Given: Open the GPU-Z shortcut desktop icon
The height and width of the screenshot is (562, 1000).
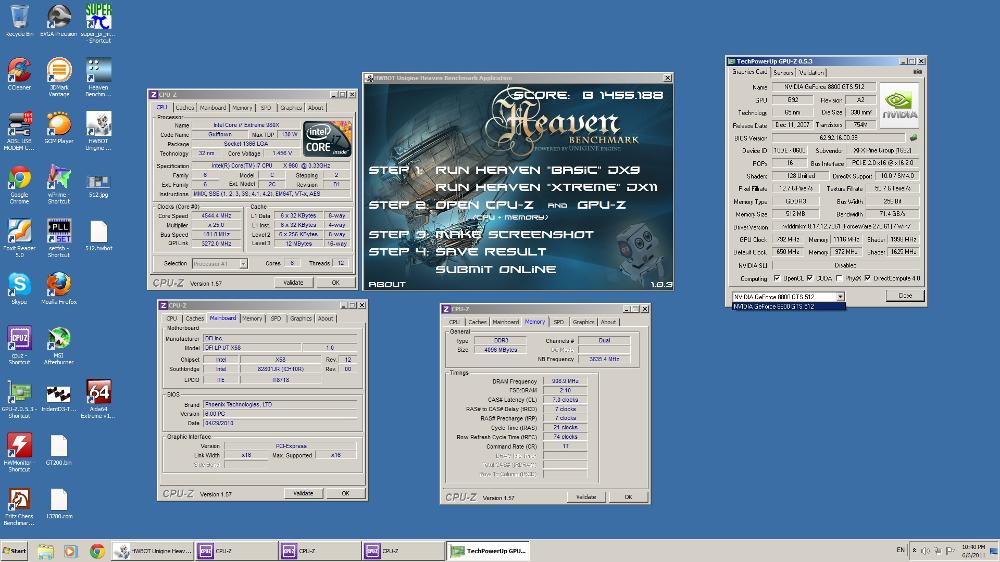Looking at the screenshot, I should pos(19,399).
